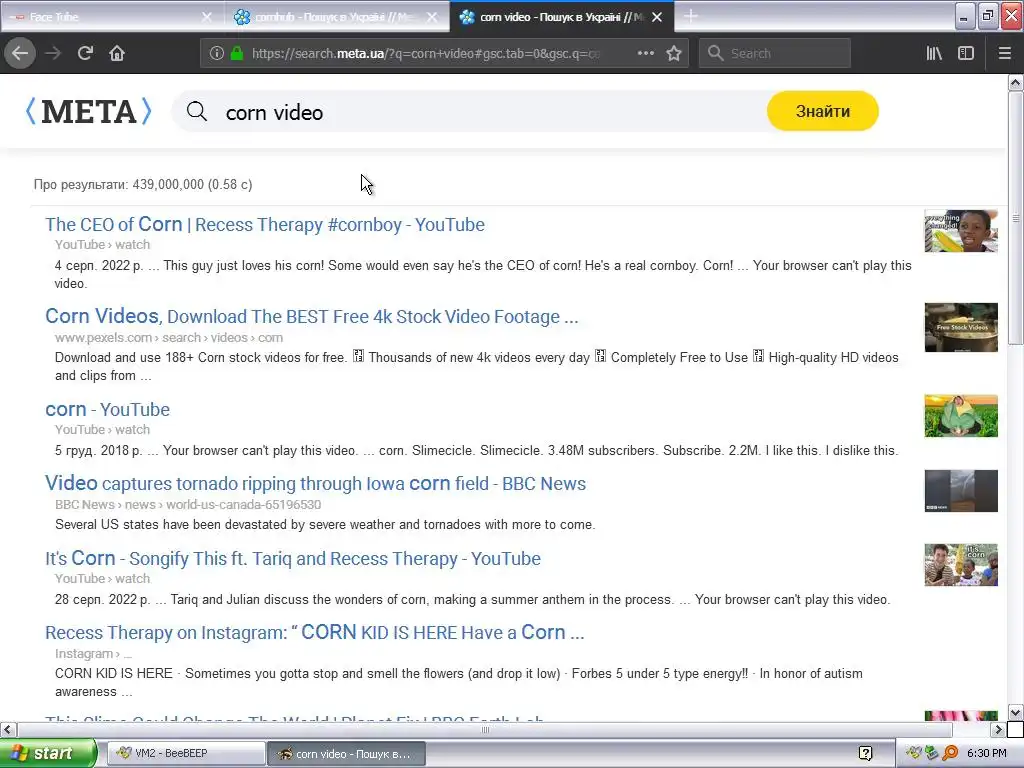This screenshot has width=1024, height=768.
Task: Click 'BBC News › news › world-us-canada-65196530' breadcrumb
Action: click(188, 504)
